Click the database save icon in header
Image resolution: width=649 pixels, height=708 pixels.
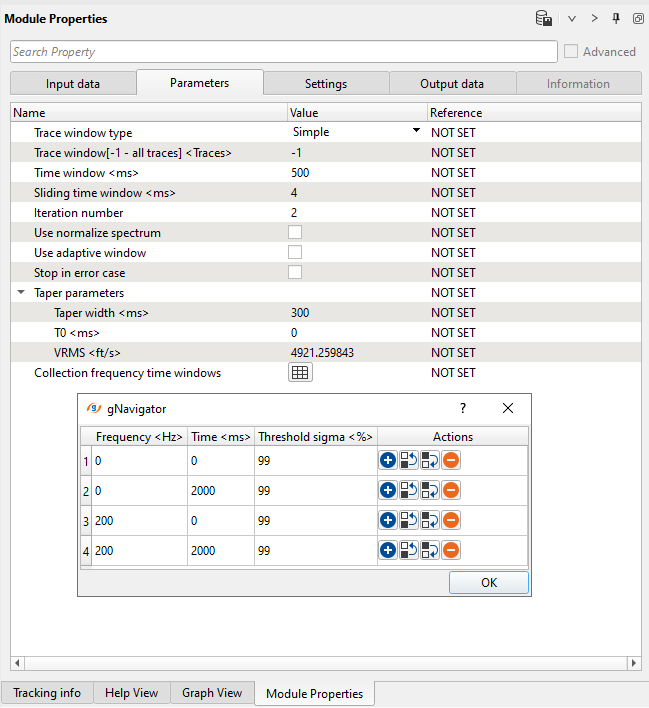[543, 18]
